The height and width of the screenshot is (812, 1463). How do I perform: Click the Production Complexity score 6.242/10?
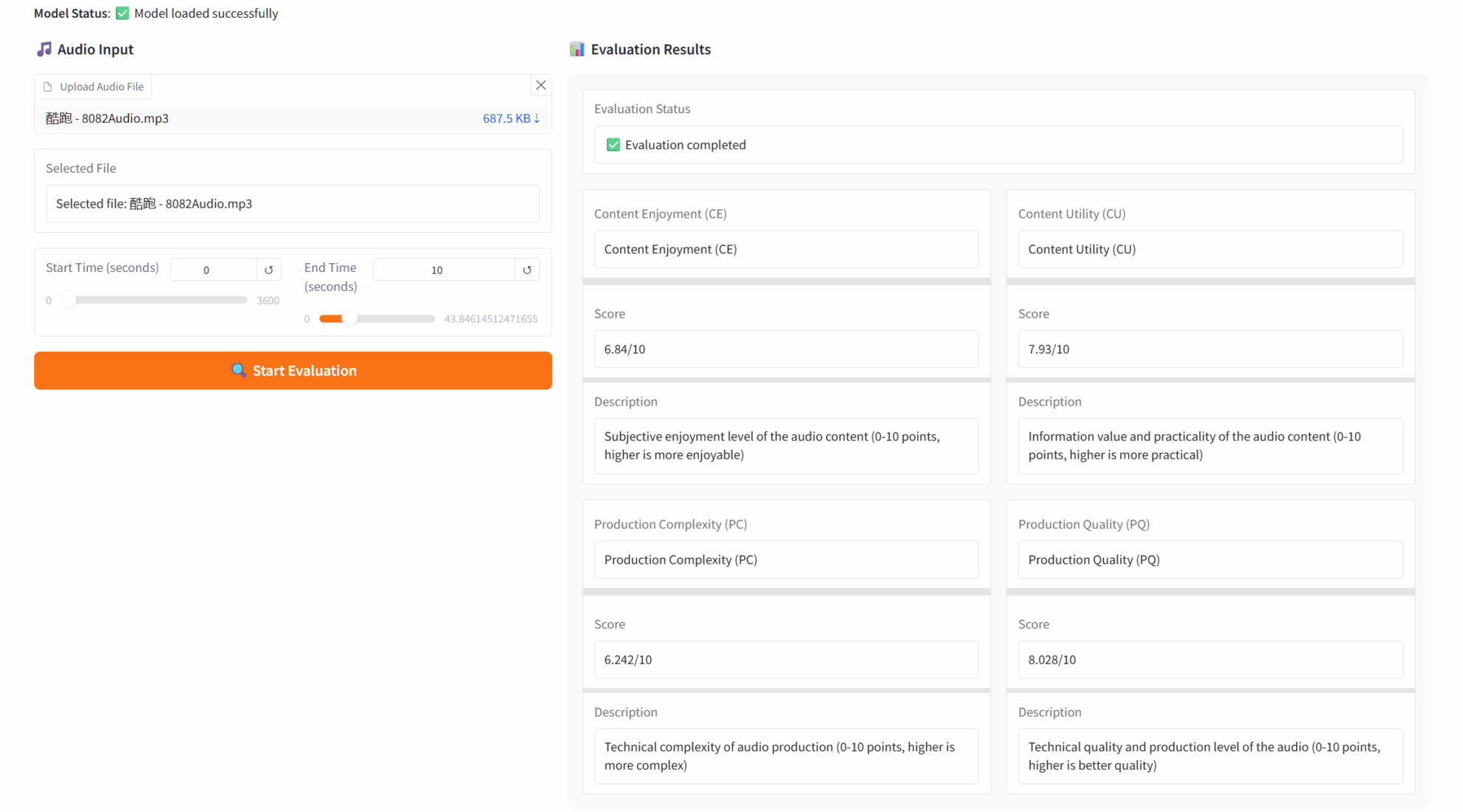click(786, 660)
